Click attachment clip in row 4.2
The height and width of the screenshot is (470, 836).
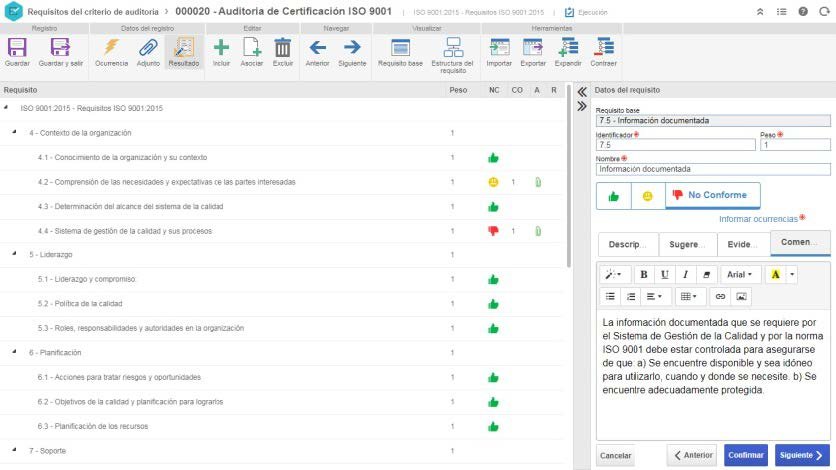point(538,182)
